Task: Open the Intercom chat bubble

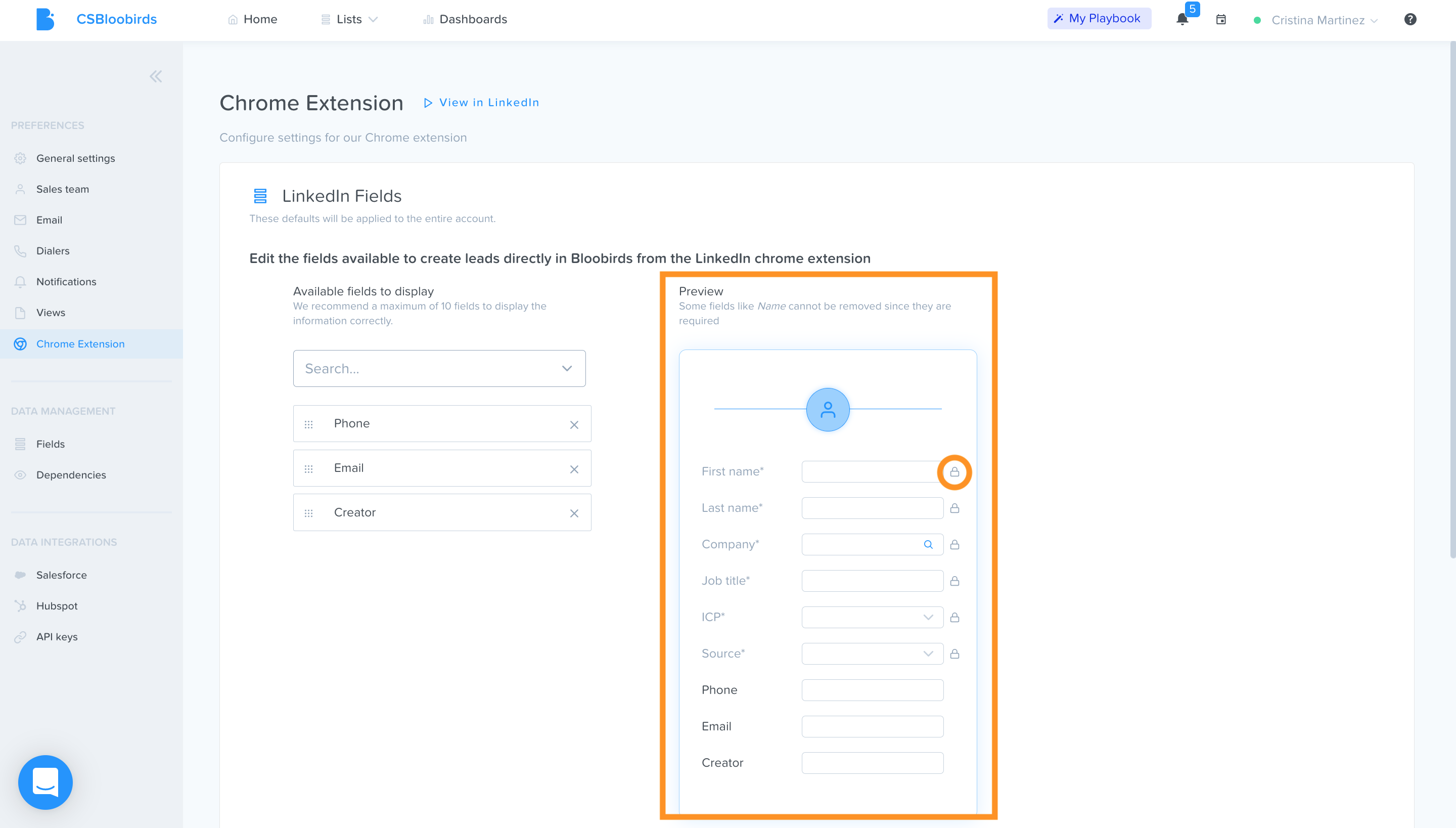Action: (45, 782)
